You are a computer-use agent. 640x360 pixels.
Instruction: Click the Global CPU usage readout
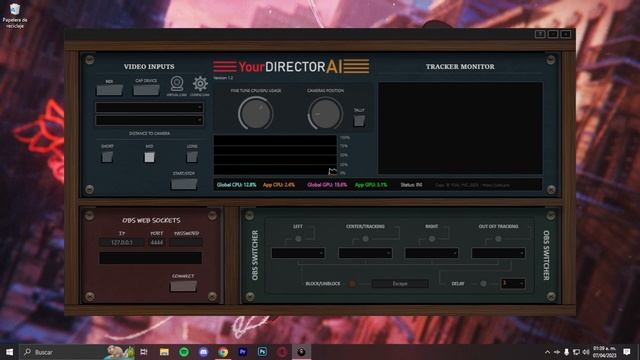[x=236, y=185]
